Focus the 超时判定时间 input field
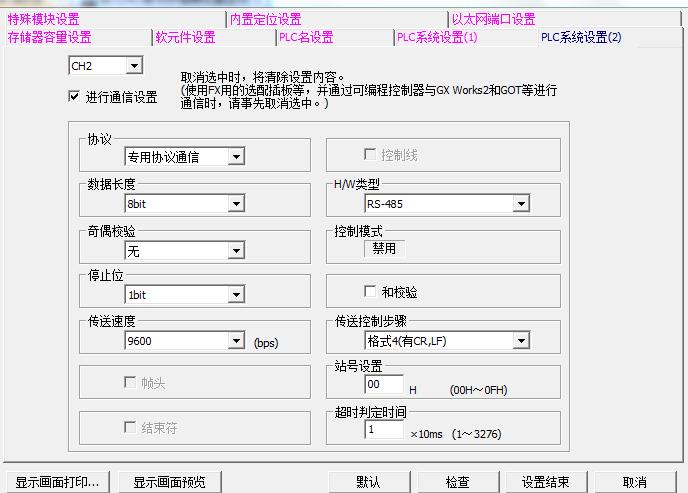688x493 pixels. (x=383, y=430)
